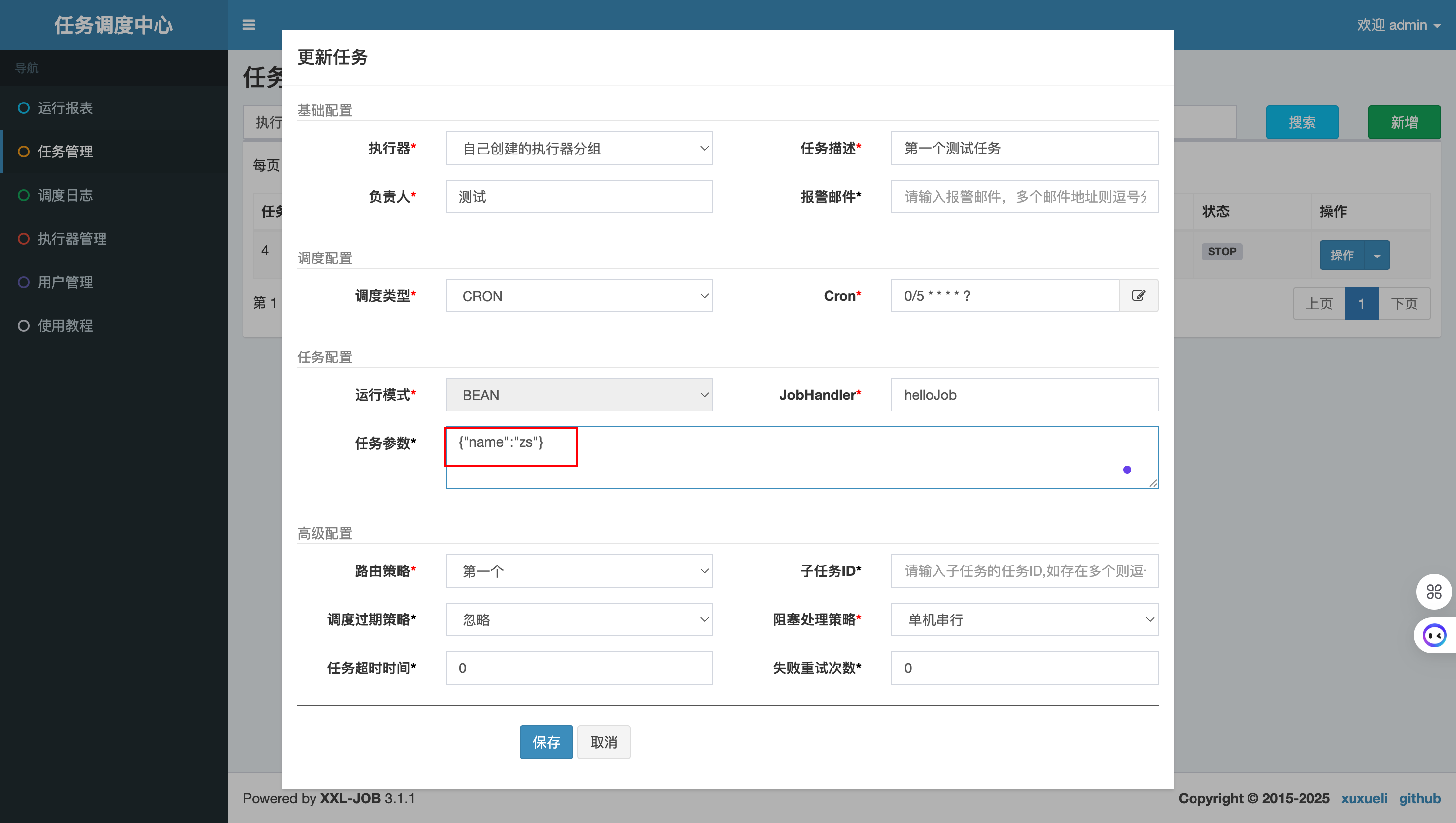The width and height of the screenshot is (1456, 823).
Task: Click the 执行器管理 red circle icon
Action: [24, 239]
